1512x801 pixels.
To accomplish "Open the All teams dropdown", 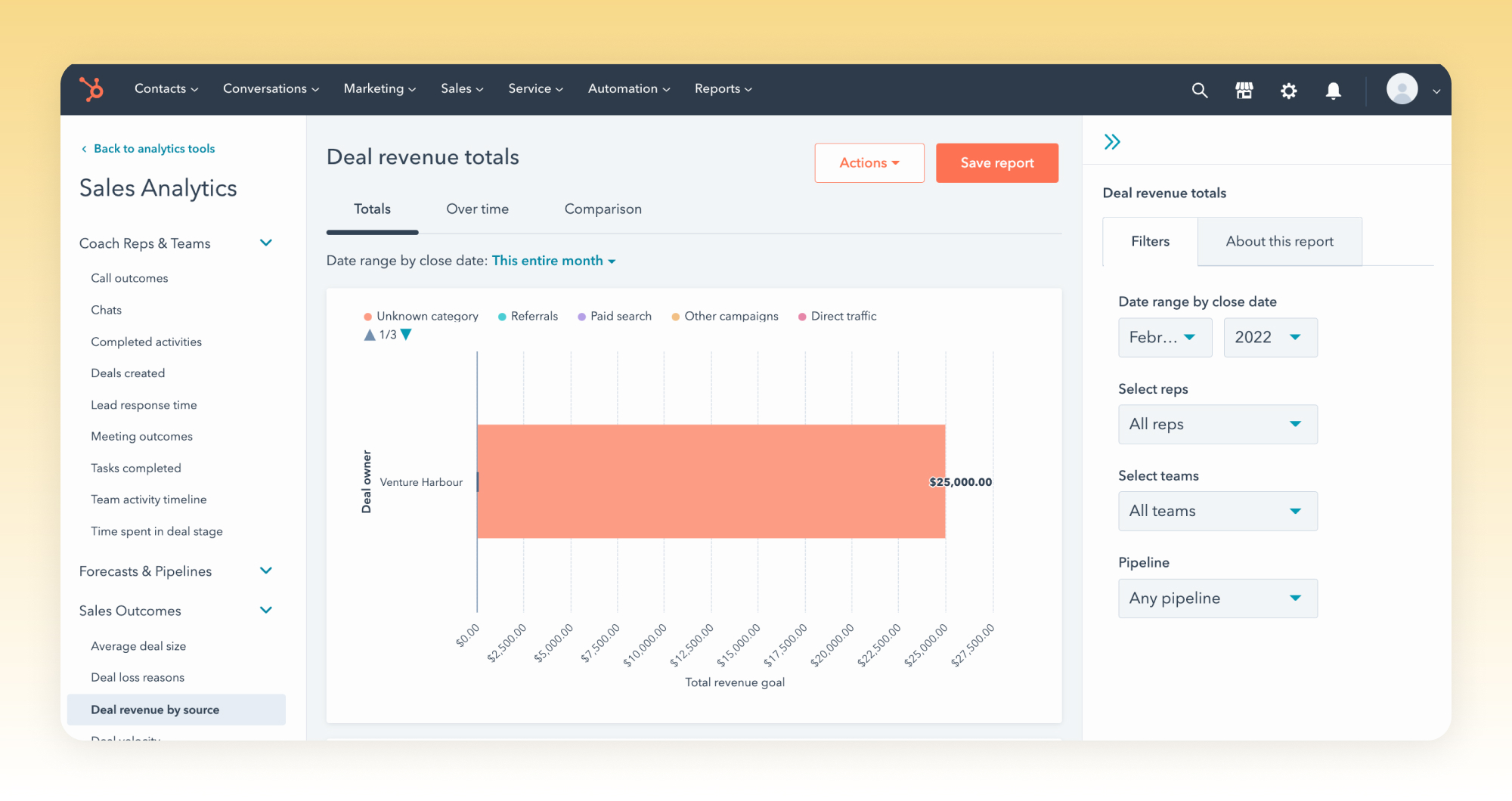I will click(x=1218, y=511).
